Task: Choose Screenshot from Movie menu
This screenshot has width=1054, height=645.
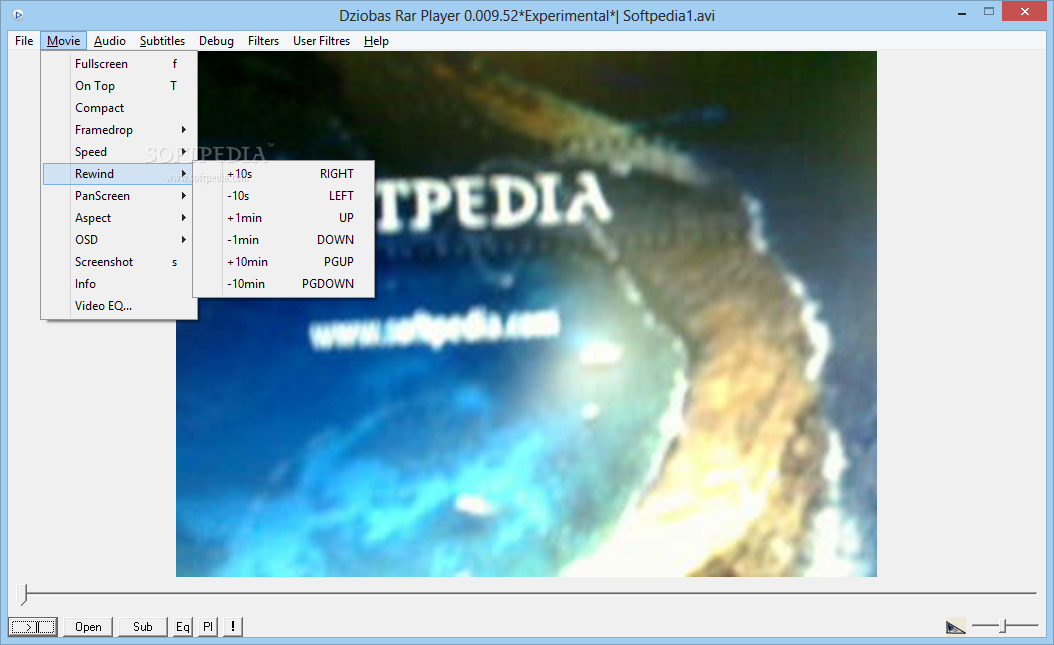Action: tap(120, 261)
